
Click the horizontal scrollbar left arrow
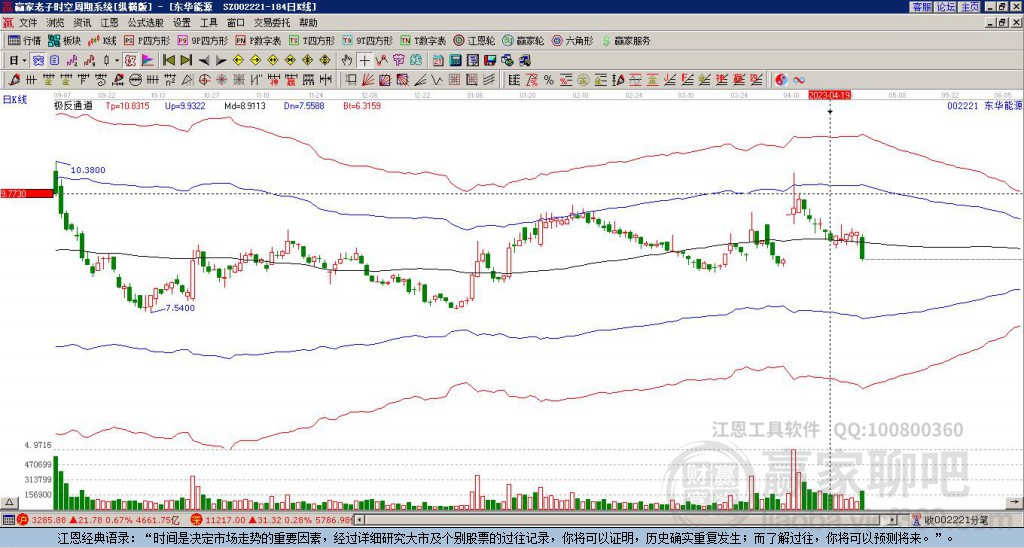359,520
